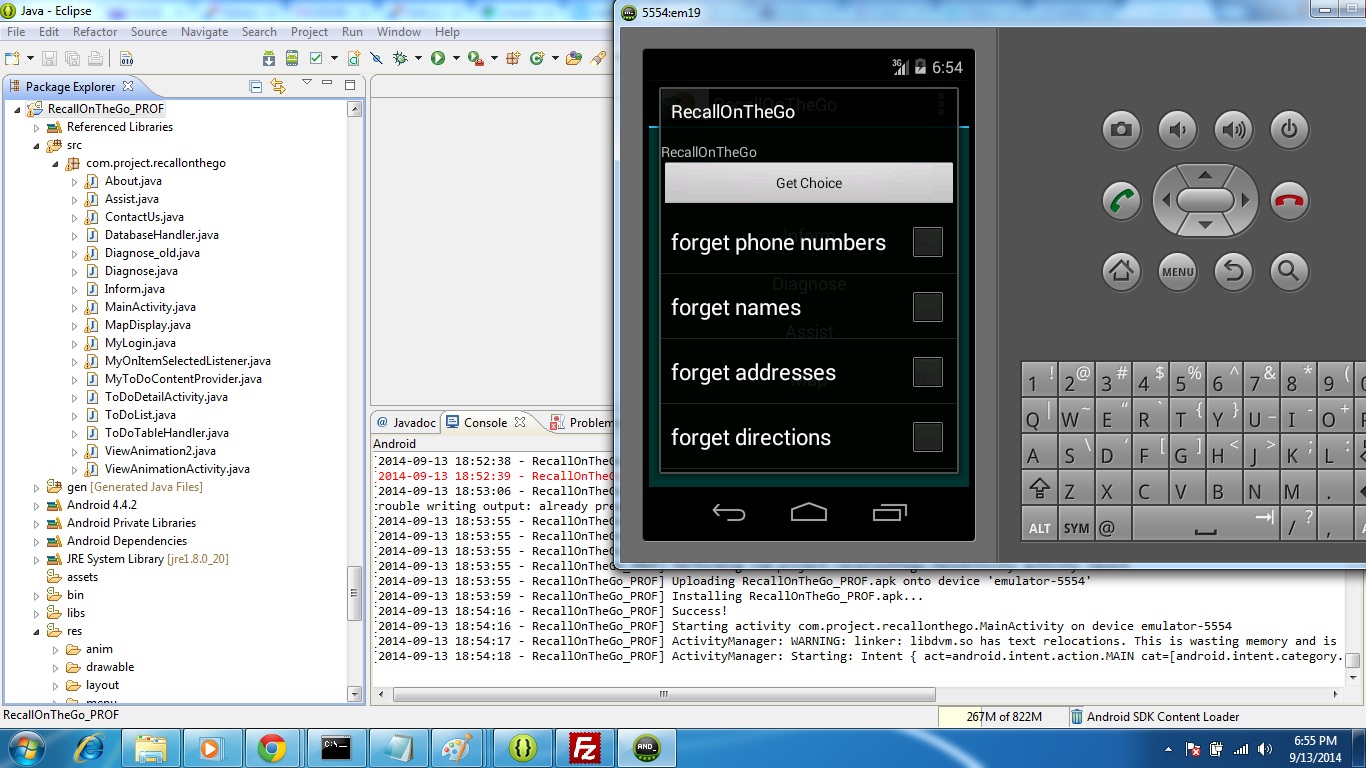The height and width of the screenshot is (768, 1366).
Task: Collapse the src folder node
Action: click(x=37, y=146)
